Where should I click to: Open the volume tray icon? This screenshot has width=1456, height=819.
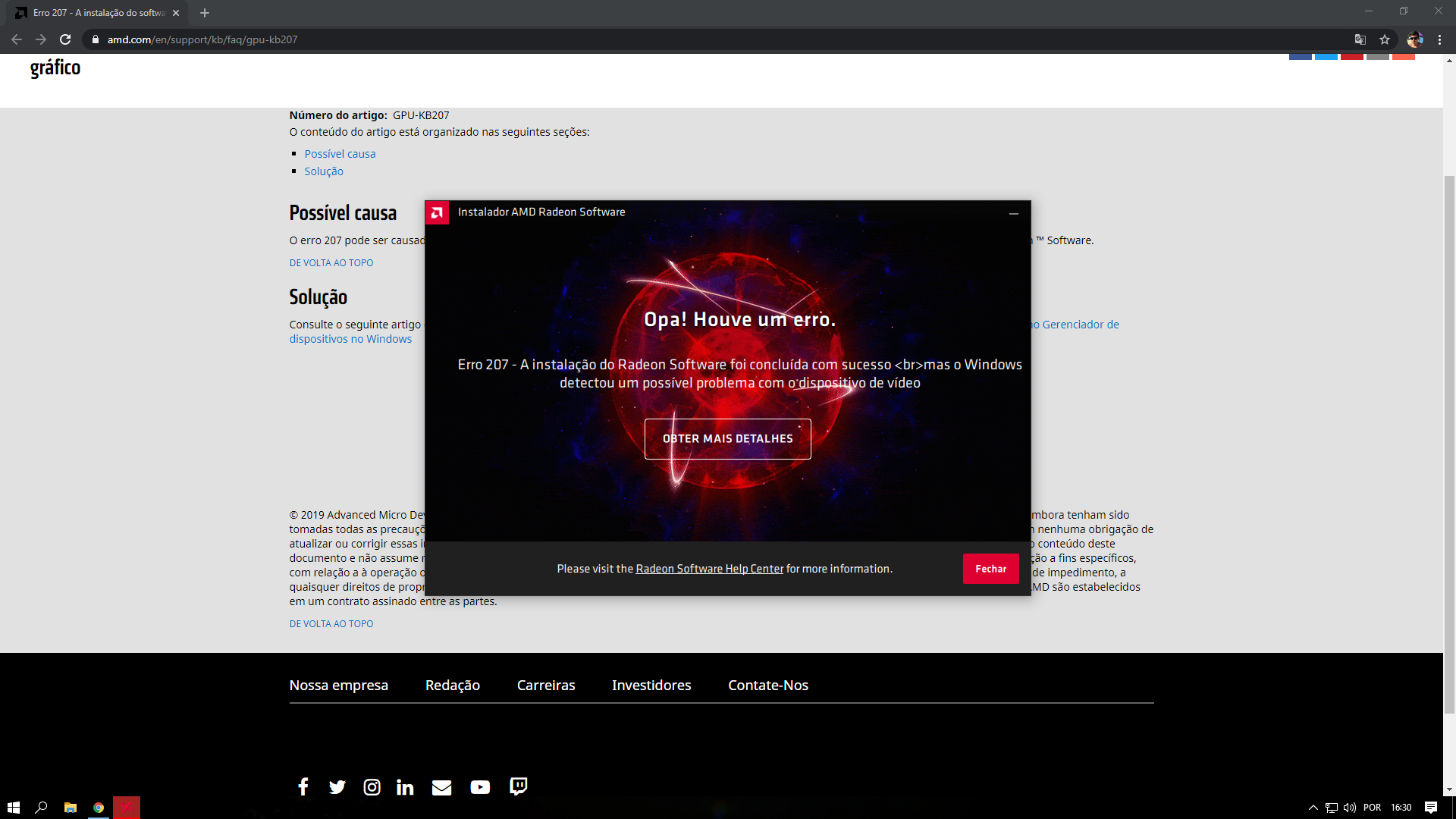pyautogui.click(x=1350, y=808)
